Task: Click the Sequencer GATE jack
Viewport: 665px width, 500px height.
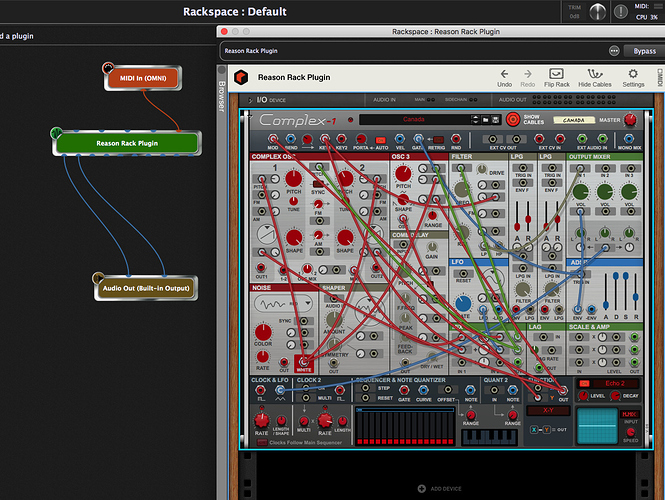Action: click(x=404, y=390)
